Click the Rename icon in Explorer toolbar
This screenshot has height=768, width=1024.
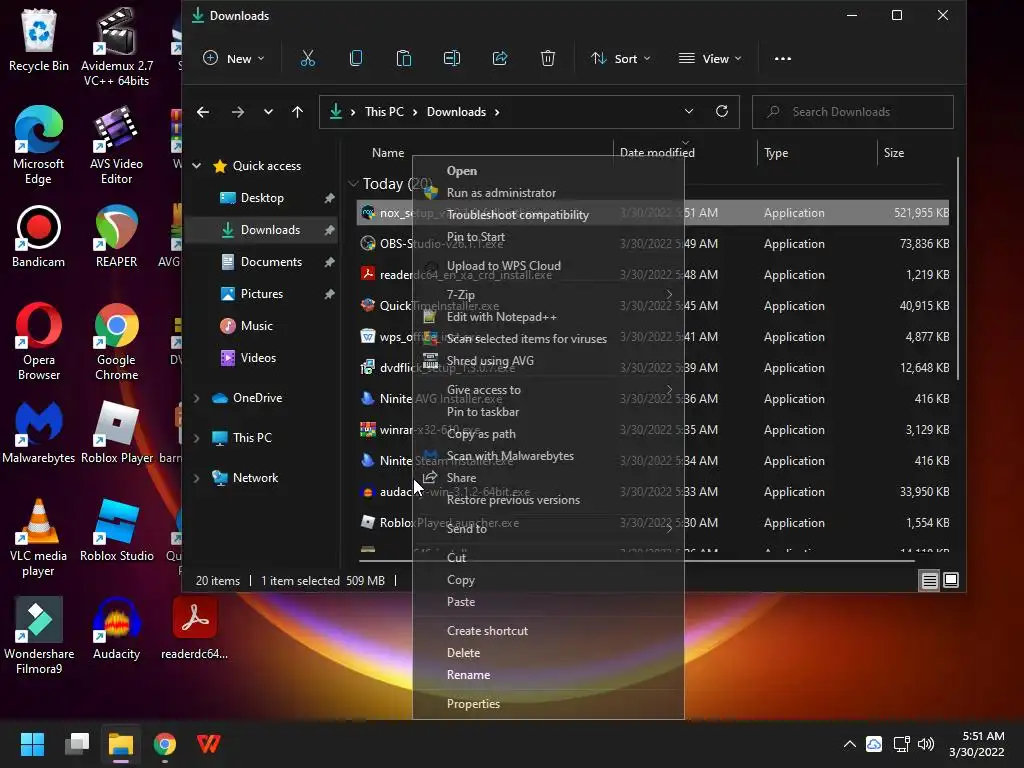pyautogui.click(x=452, y=59)
